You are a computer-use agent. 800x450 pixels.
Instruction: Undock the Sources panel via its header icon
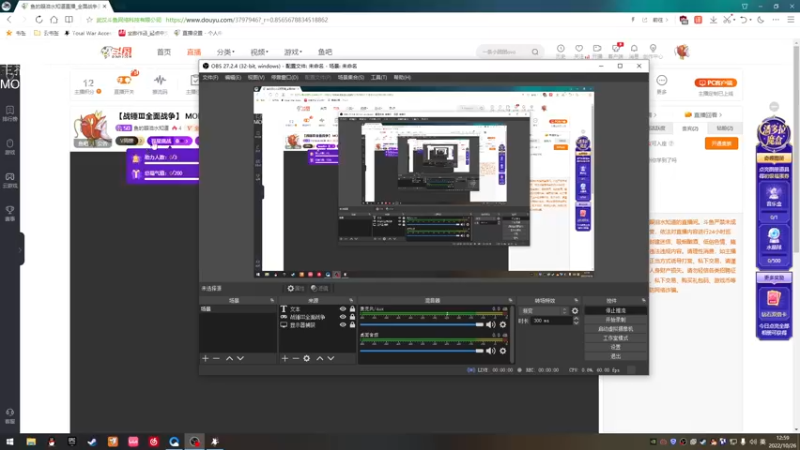[351, 301]
